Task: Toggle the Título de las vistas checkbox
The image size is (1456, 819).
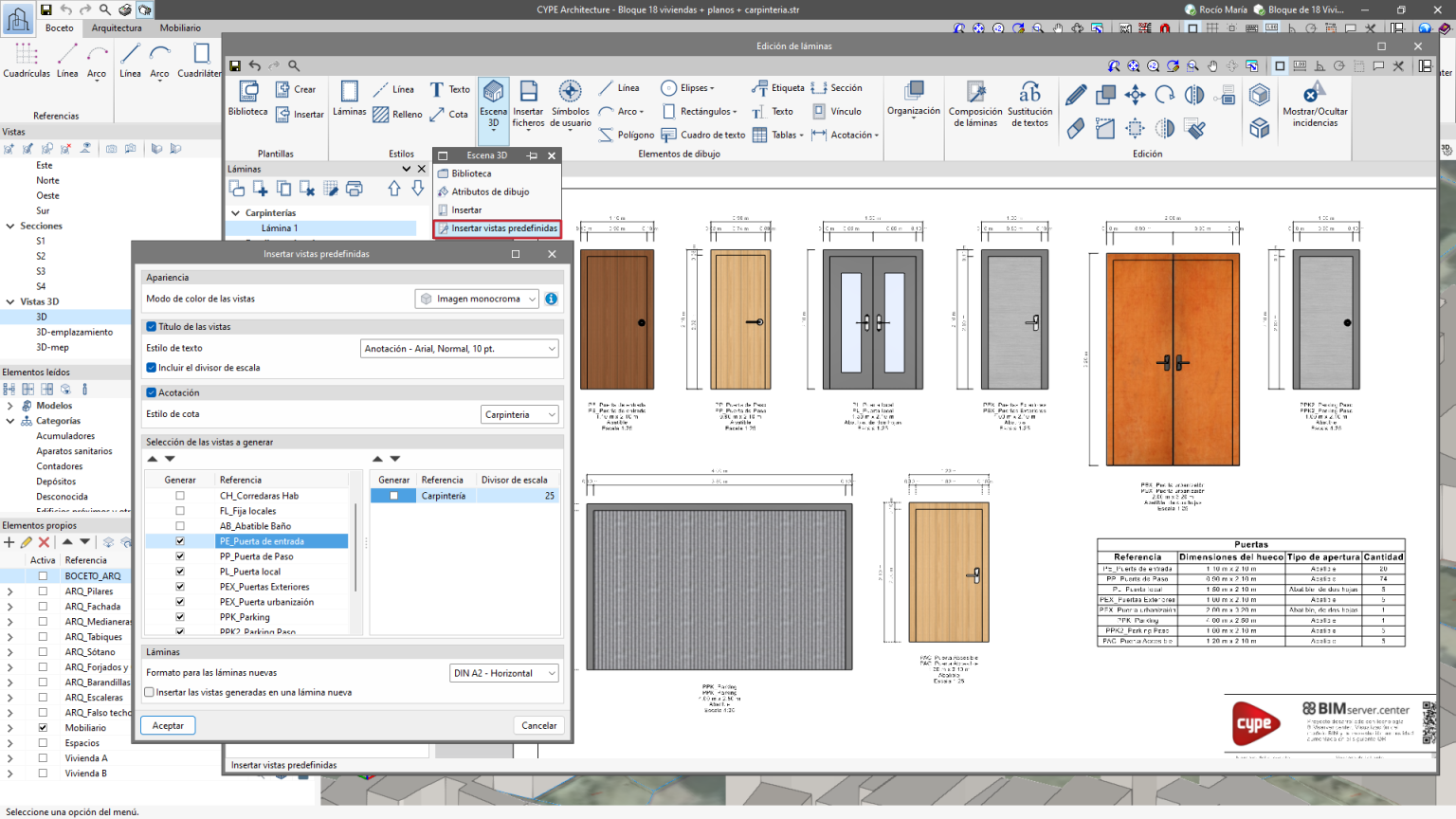Action: point(151,326)
